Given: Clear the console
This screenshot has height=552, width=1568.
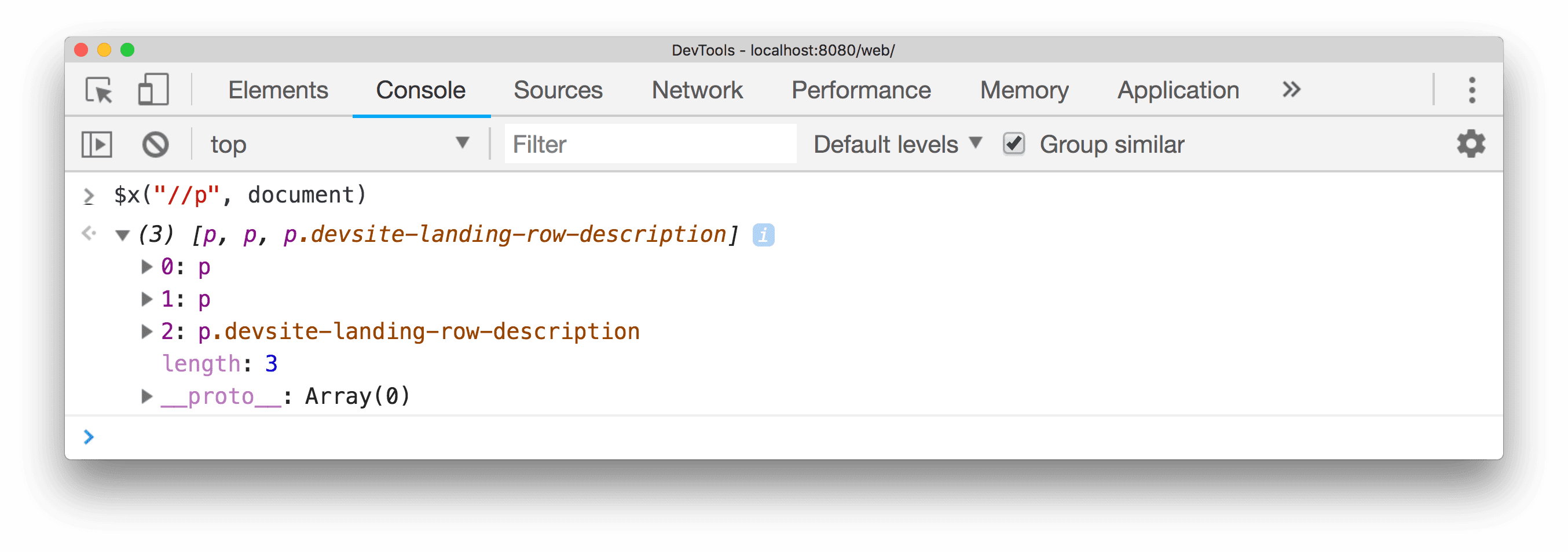Looking at the screenshot, I should pos(155,144).
